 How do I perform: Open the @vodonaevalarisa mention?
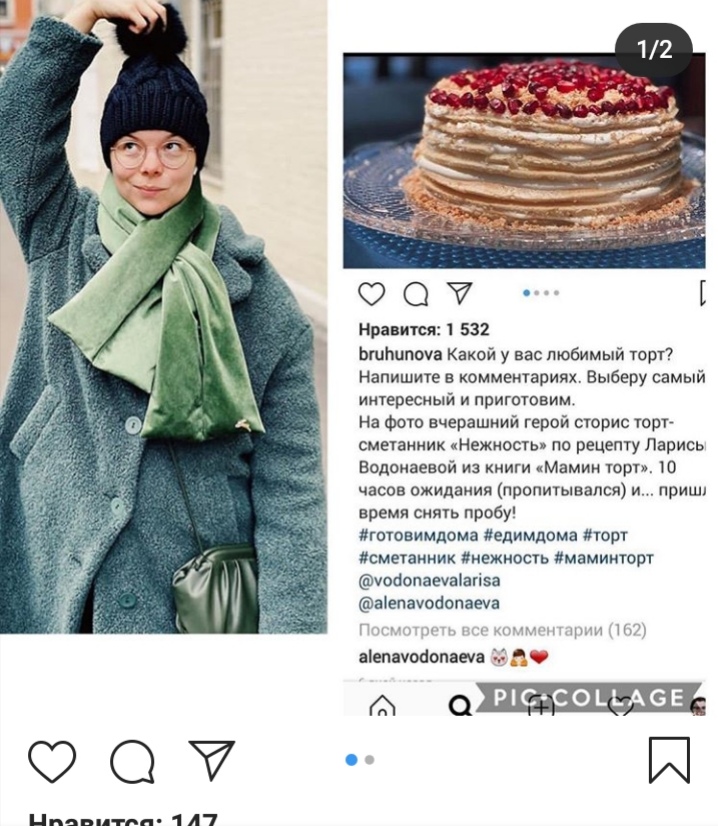click(429, 581)
